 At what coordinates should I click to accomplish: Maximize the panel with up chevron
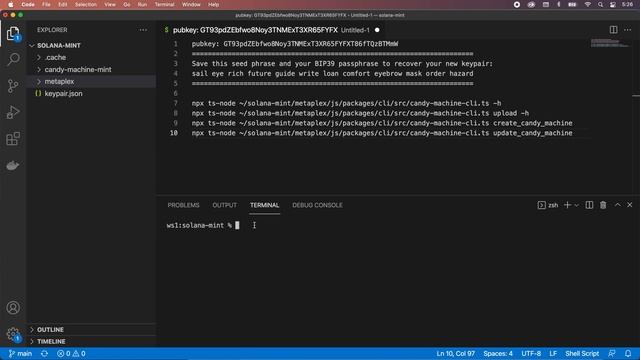618,205
